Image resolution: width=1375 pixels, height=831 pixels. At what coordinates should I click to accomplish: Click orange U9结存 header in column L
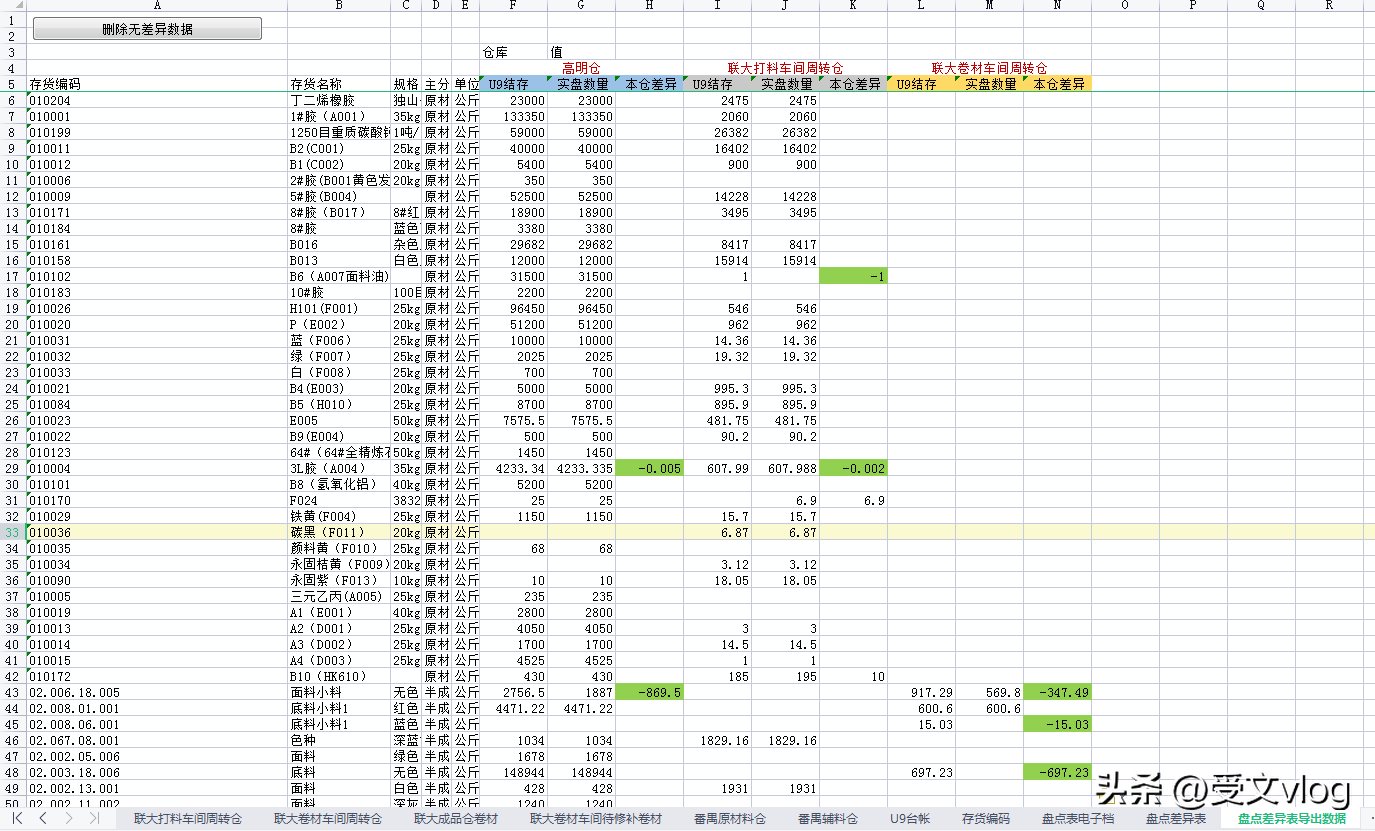[921, 84]
